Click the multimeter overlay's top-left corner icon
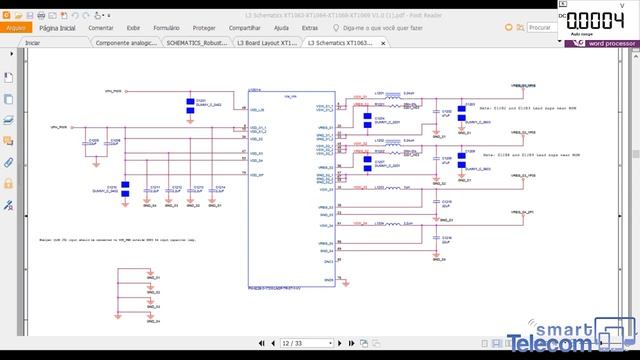The height and width of the screenshot is (360, 640). [563, 4]
